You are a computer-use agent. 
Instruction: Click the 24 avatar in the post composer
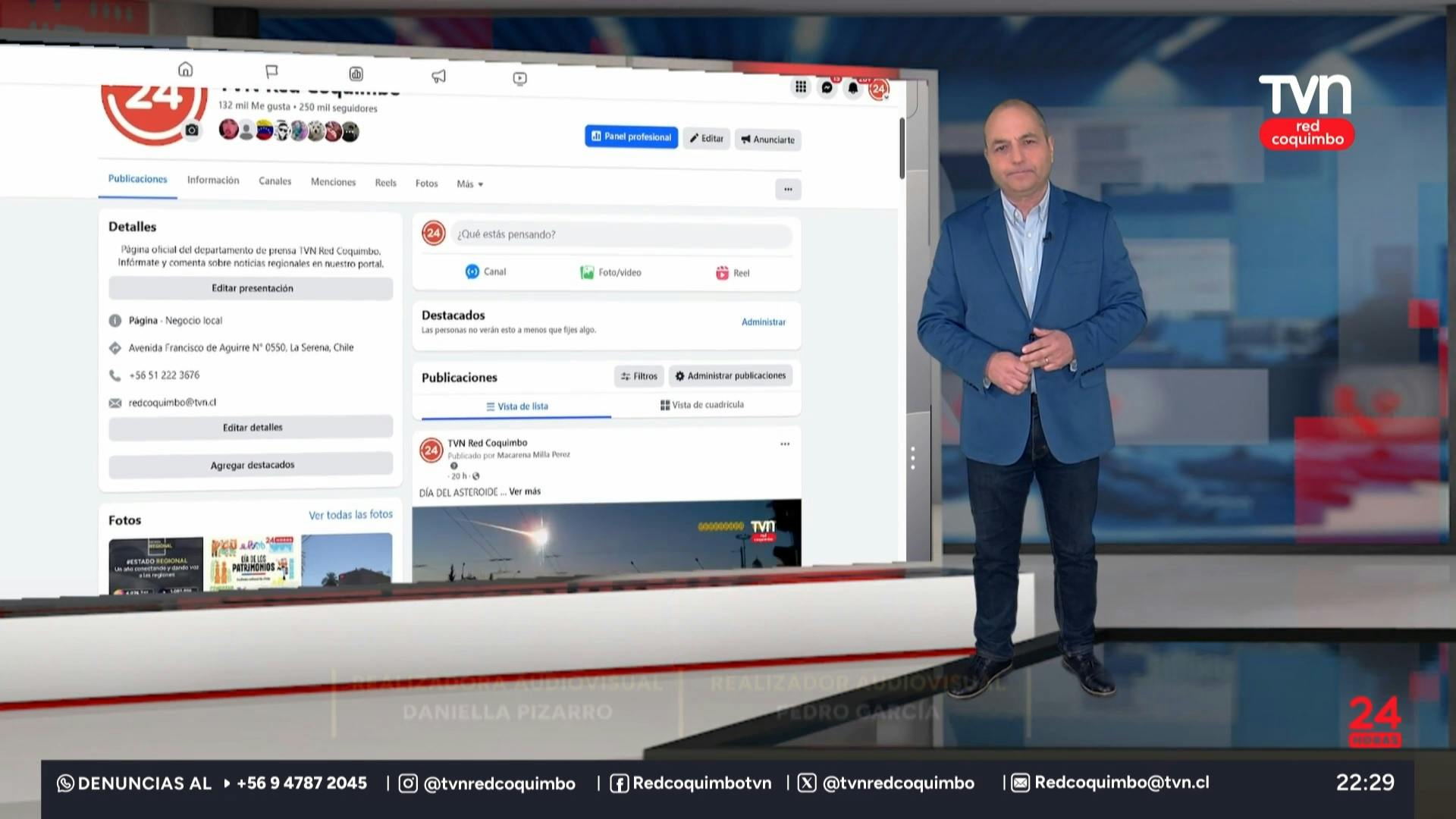click(x=434, y=233)
